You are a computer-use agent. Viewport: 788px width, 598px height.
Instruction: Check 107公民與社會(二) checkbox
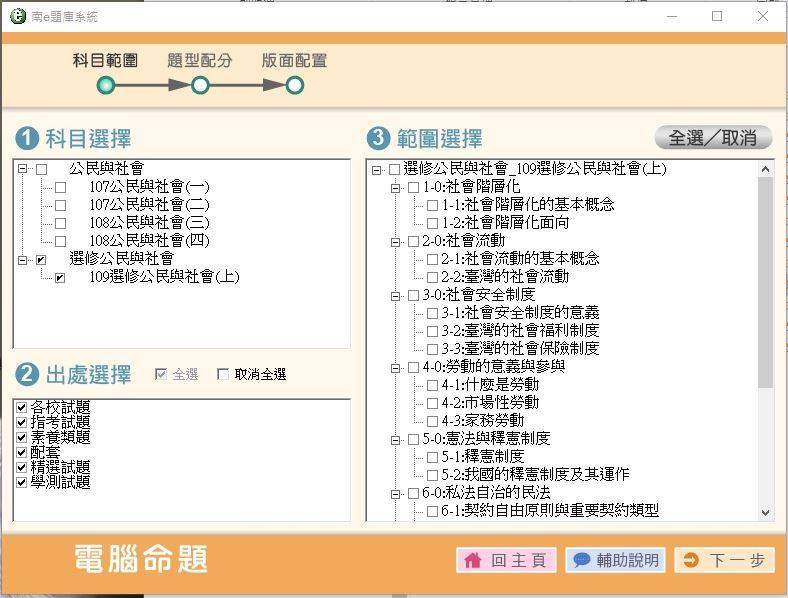[x=60, y=206]
